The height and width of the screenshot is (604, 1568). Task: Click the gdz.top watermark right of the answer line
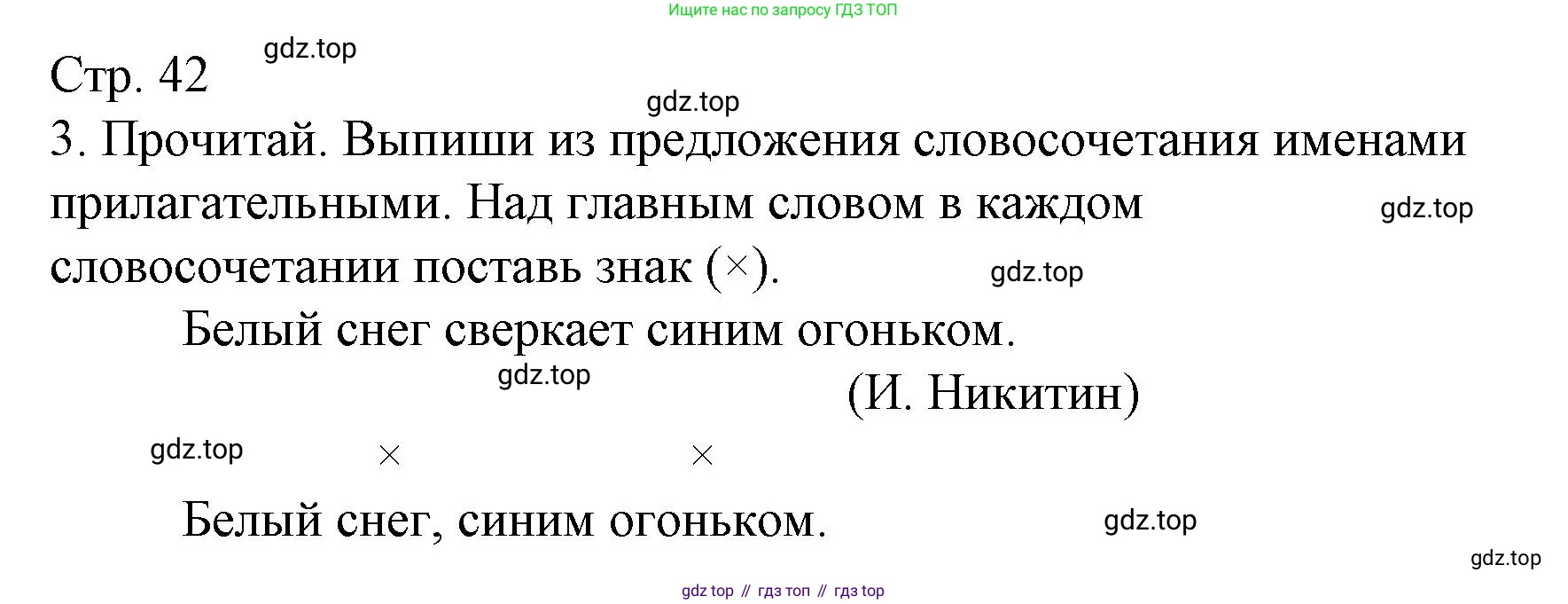click(x=1150, y=521)
